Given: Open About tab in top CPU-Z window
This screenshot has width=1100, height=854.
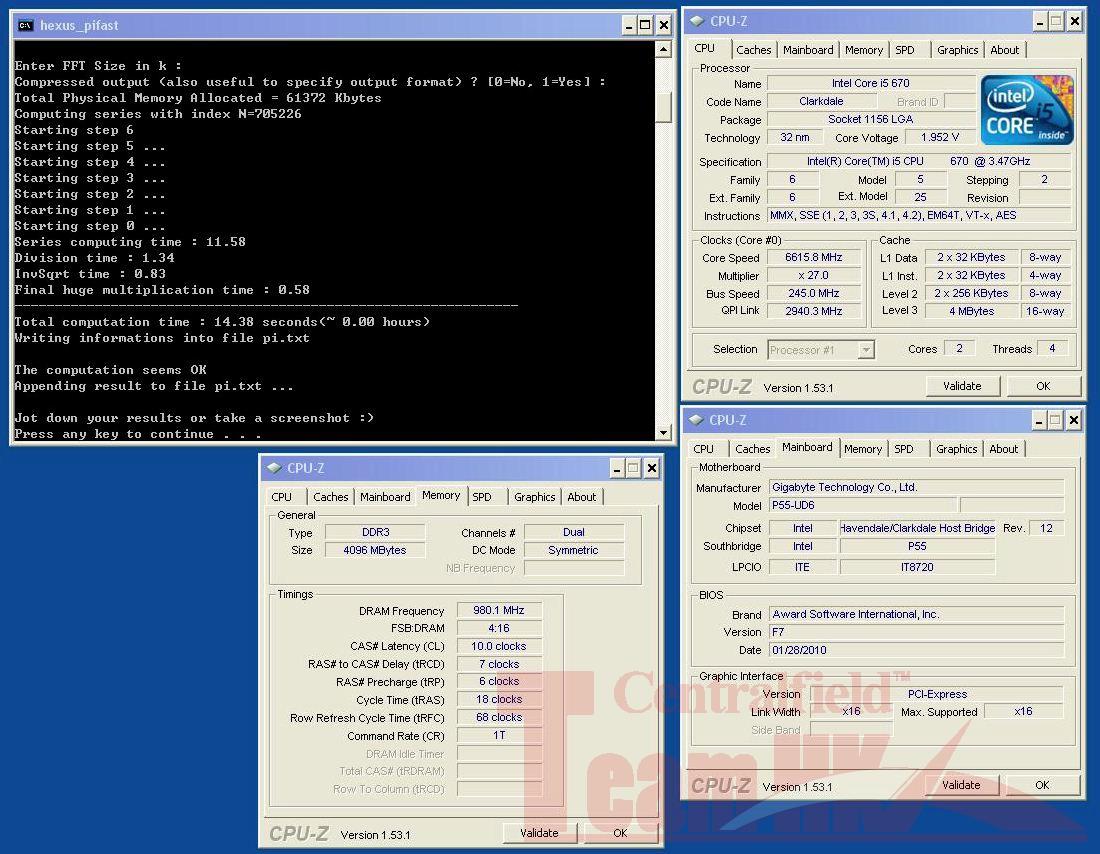Looking at the screenshot, I should [1005, 50].
